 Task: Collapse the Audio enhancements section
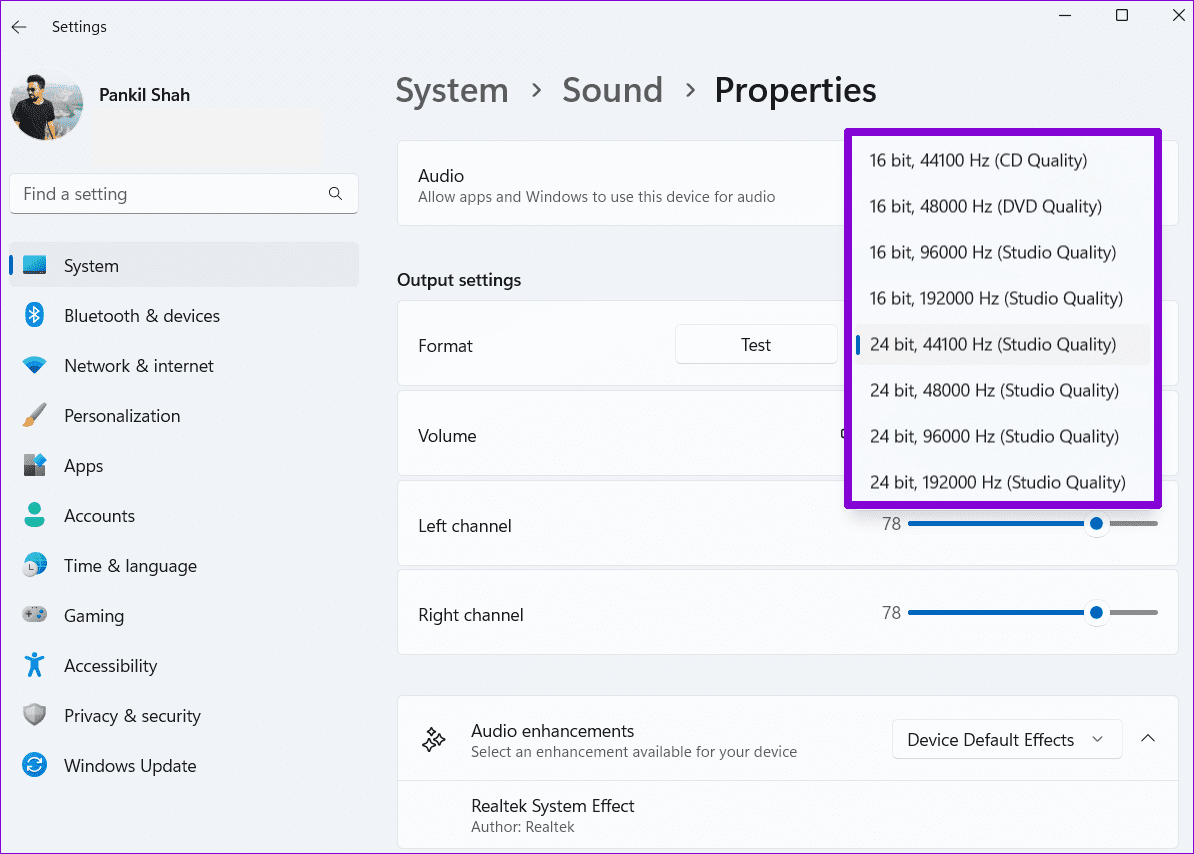point(1148,739)
